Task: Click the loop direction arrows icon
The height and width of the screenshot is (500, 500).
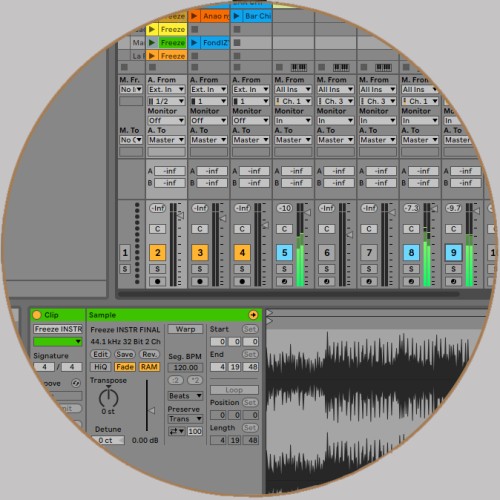Action: [177, 431]
